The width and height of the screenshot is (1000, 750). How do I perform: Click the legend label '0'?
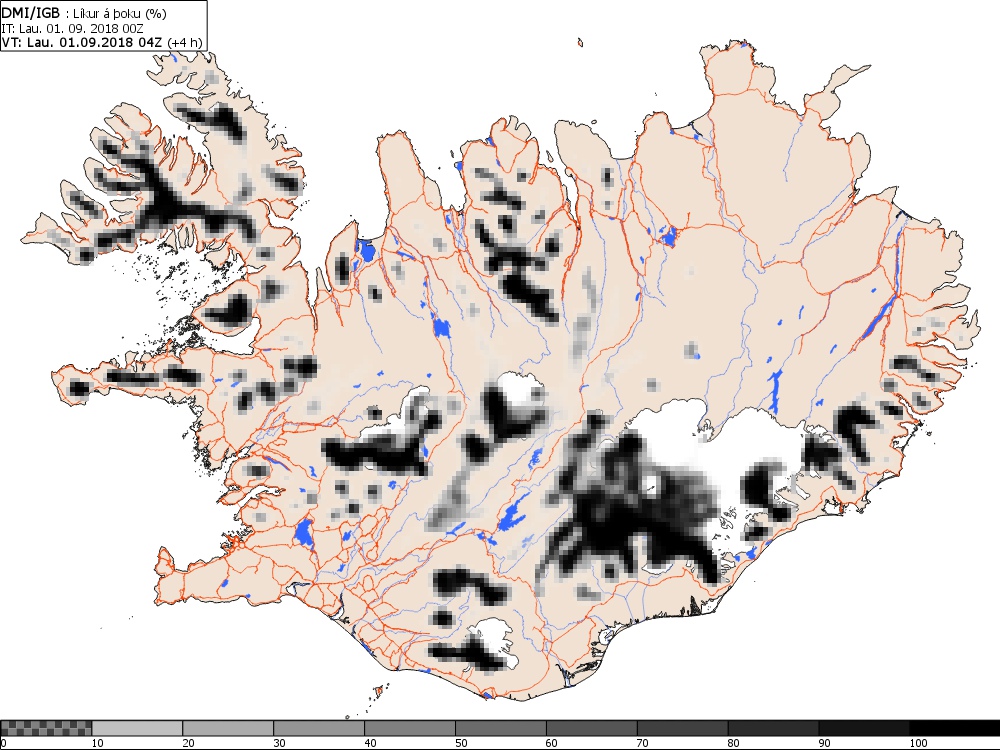tap(3, 743)
